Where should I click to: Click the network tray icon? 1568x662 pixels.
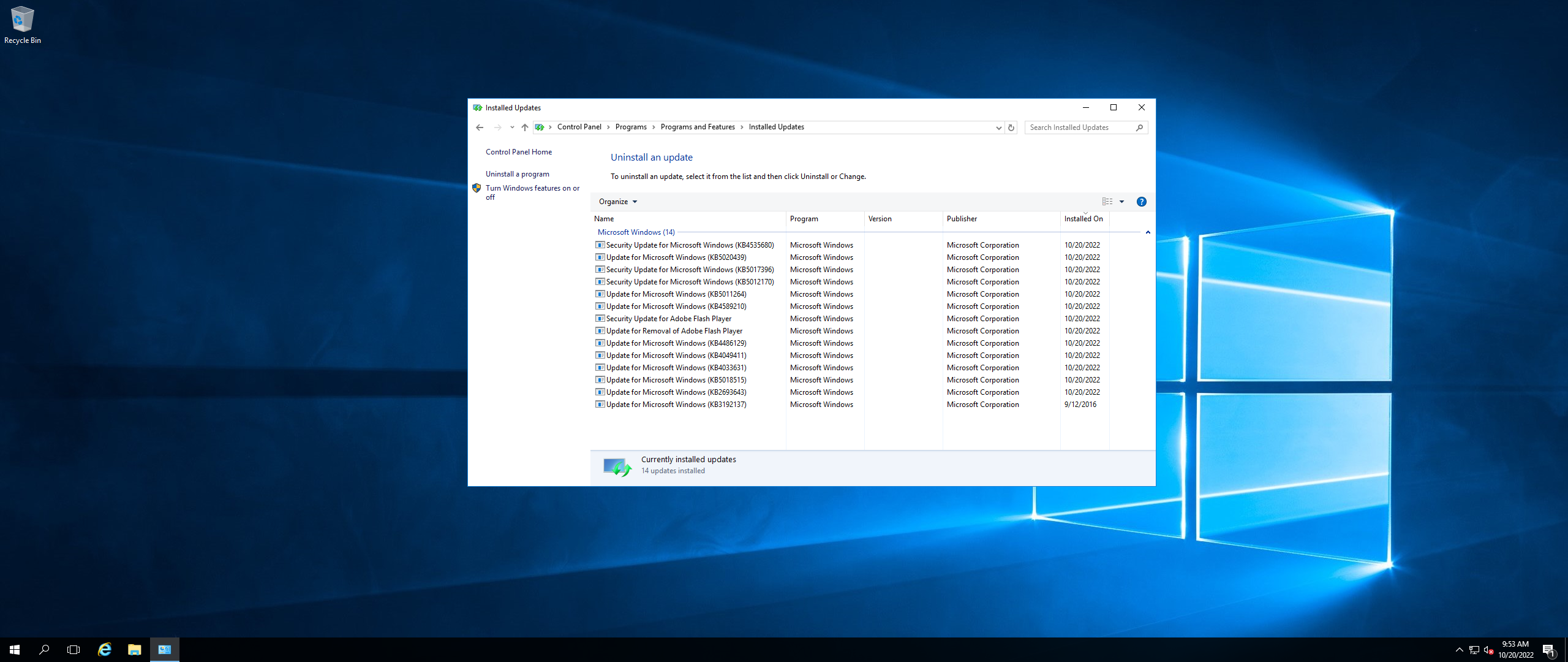(1474, 650)
